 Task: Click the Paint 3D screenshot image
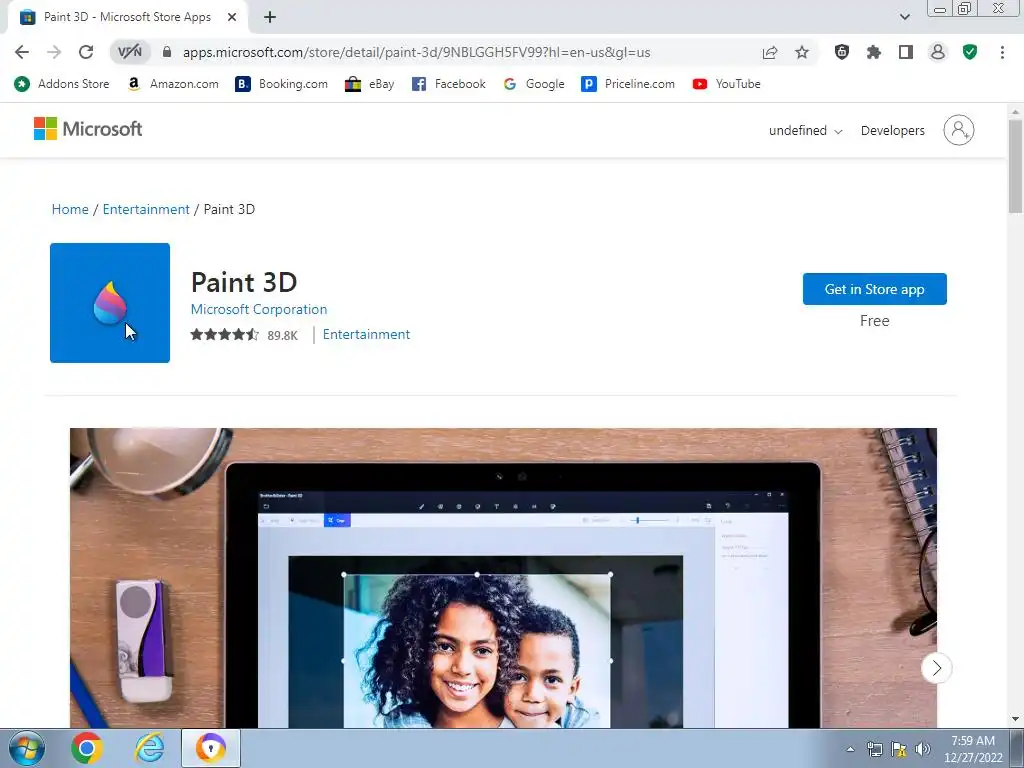point(503,578)
